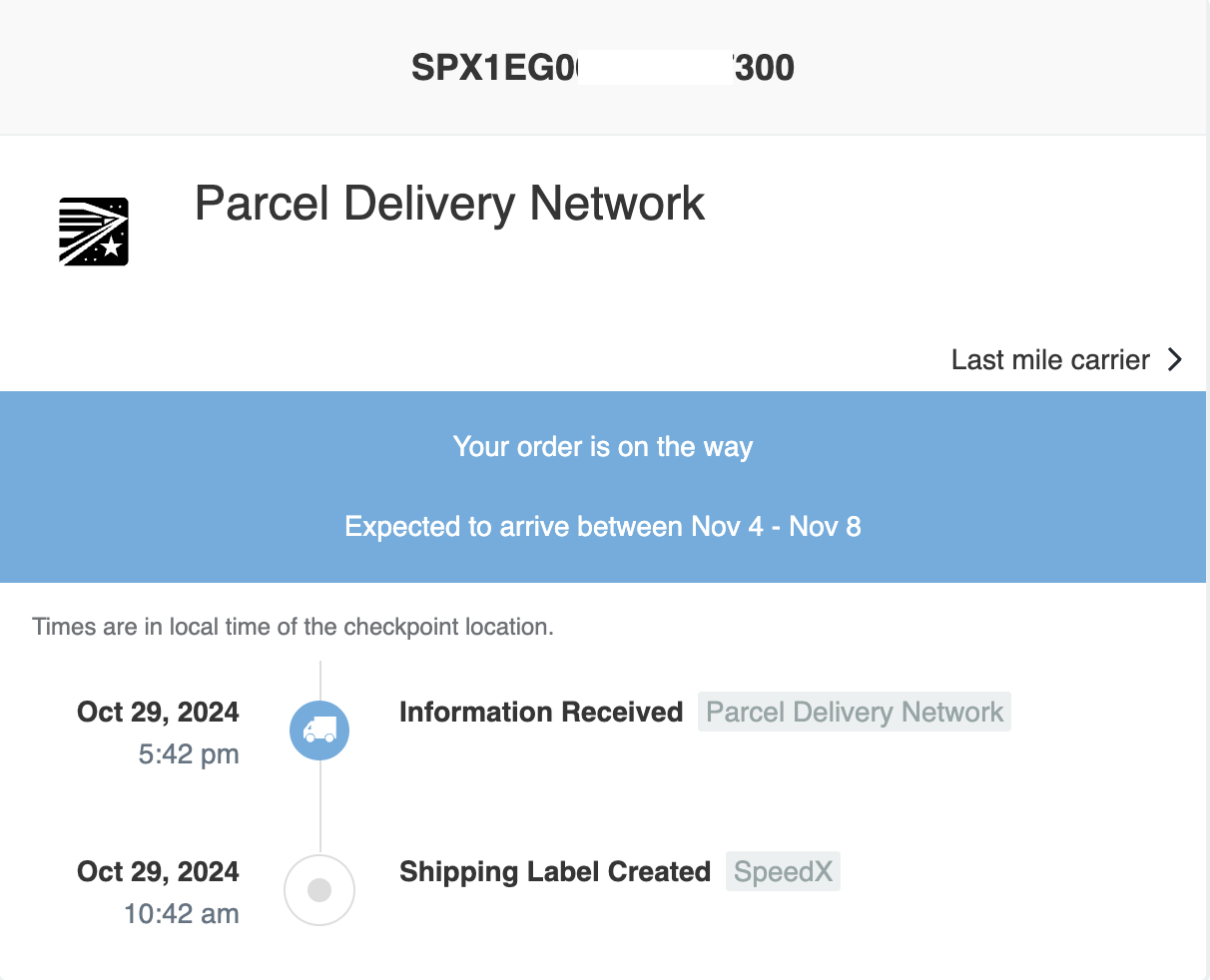
Task: Expand the Last mile carrier chevron arrow
Action: (1175, 359)
